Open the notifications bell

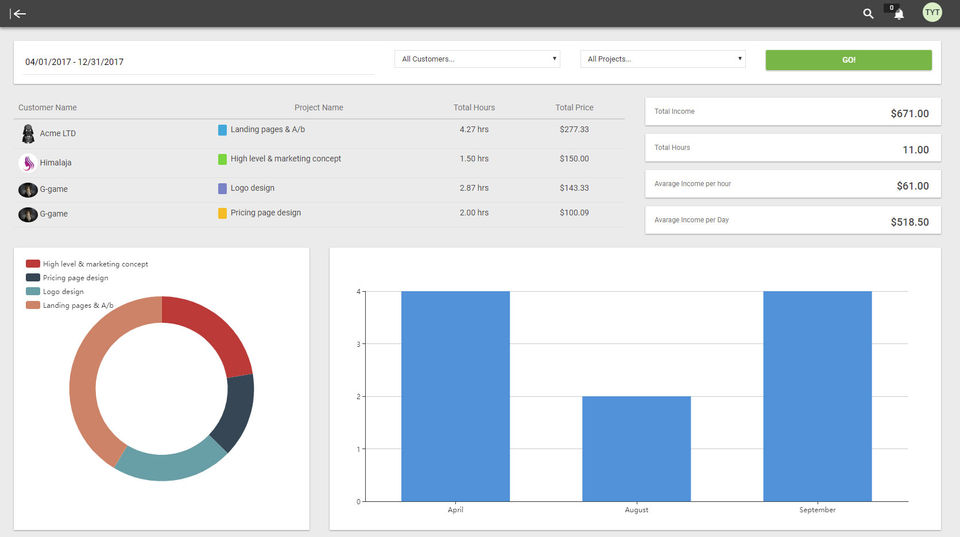pyautogui.click(x=898, y=14)
